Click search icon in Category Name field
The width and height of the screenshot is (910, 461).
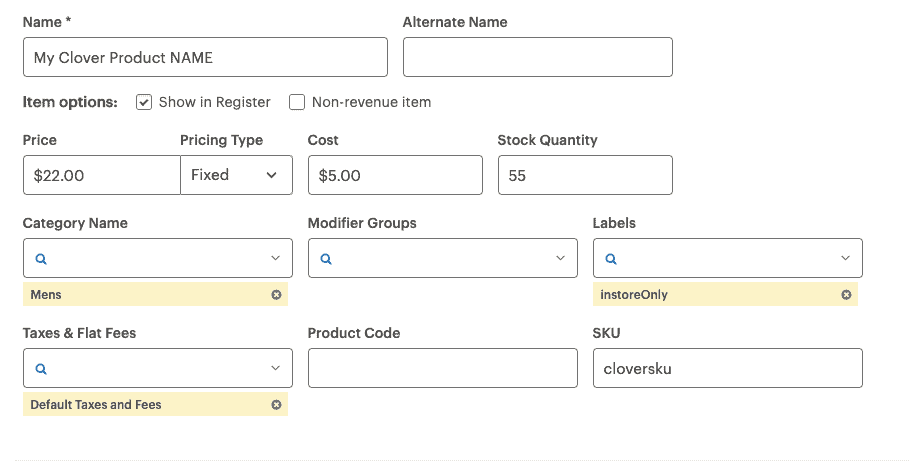(x=41, y=258)
